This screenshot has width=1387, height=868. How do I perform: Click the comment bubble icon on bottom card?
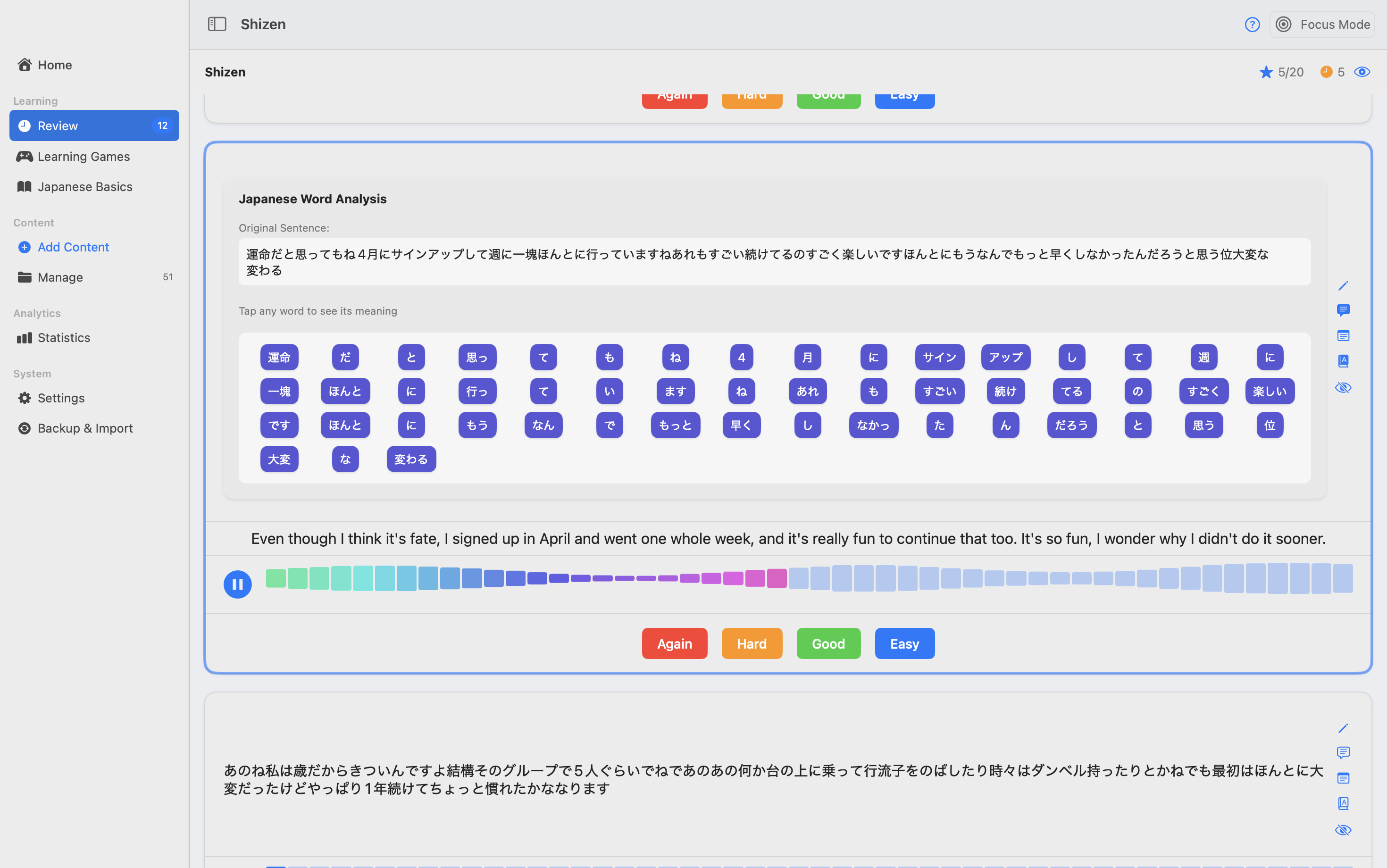[1343, 752]
